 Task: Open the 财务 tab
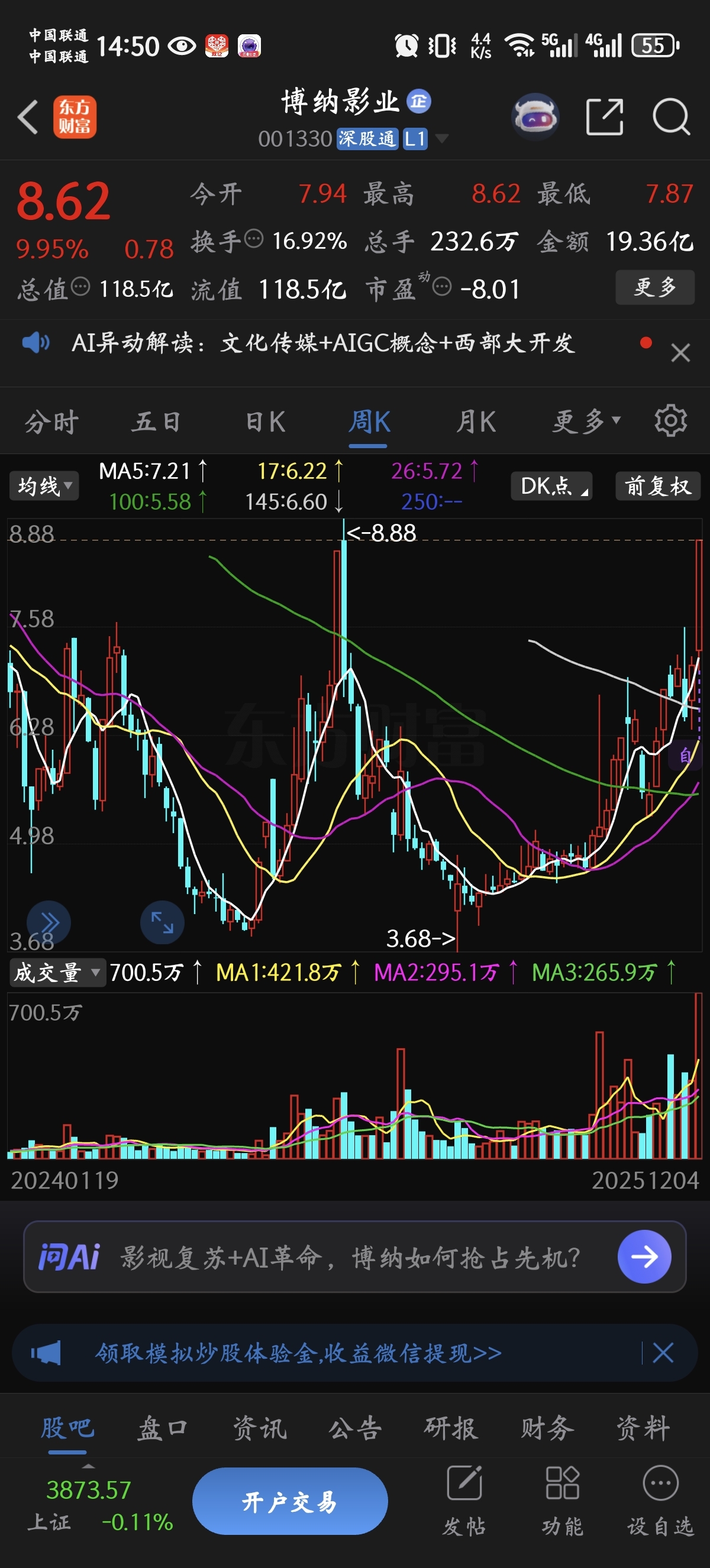click(547, 1428)
